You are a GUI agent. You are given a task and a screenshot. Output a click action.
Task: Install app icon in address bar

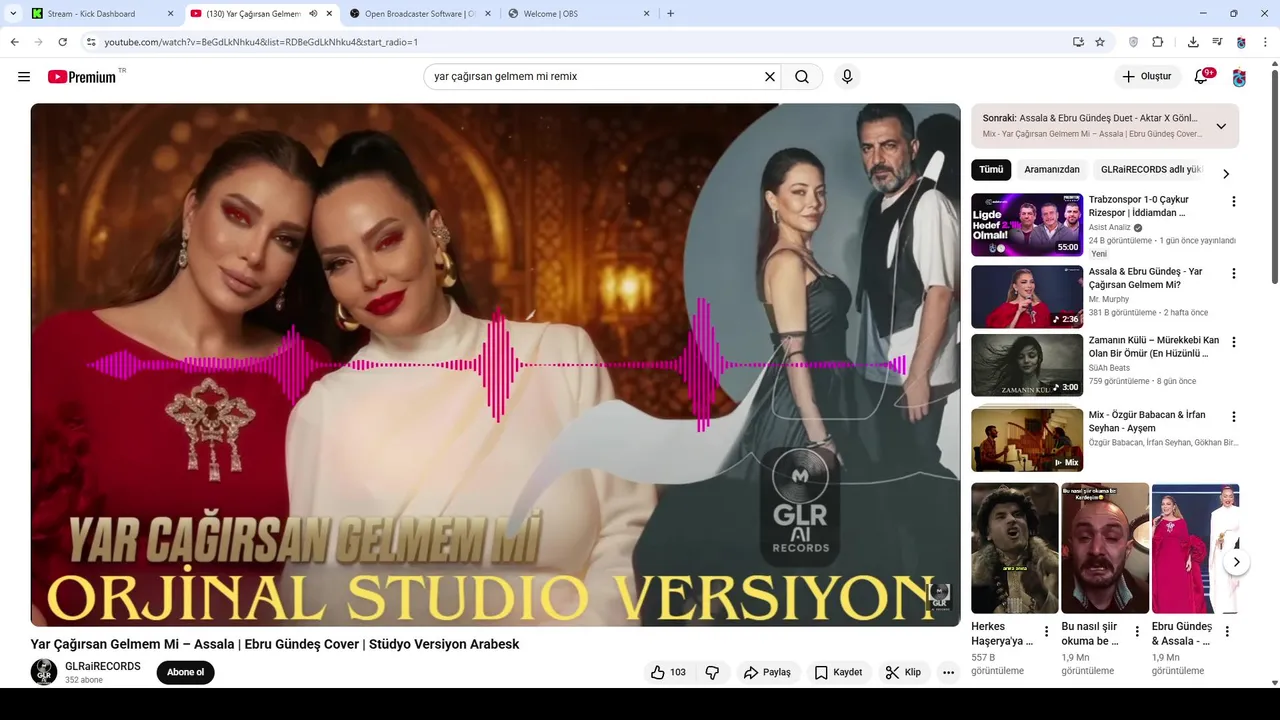(1078, 42)
